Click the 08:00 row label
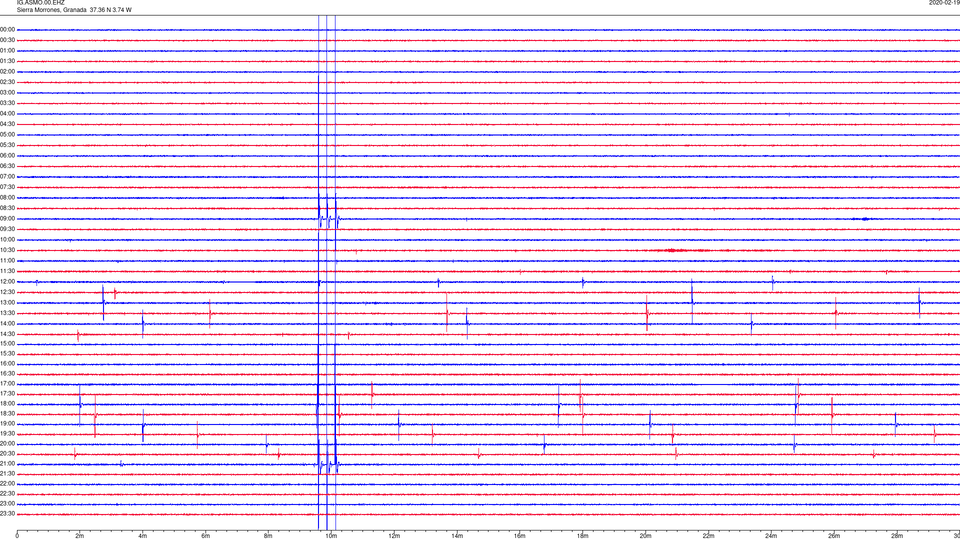960x540 pixels. pyautogui.click(x=7, y=198)
